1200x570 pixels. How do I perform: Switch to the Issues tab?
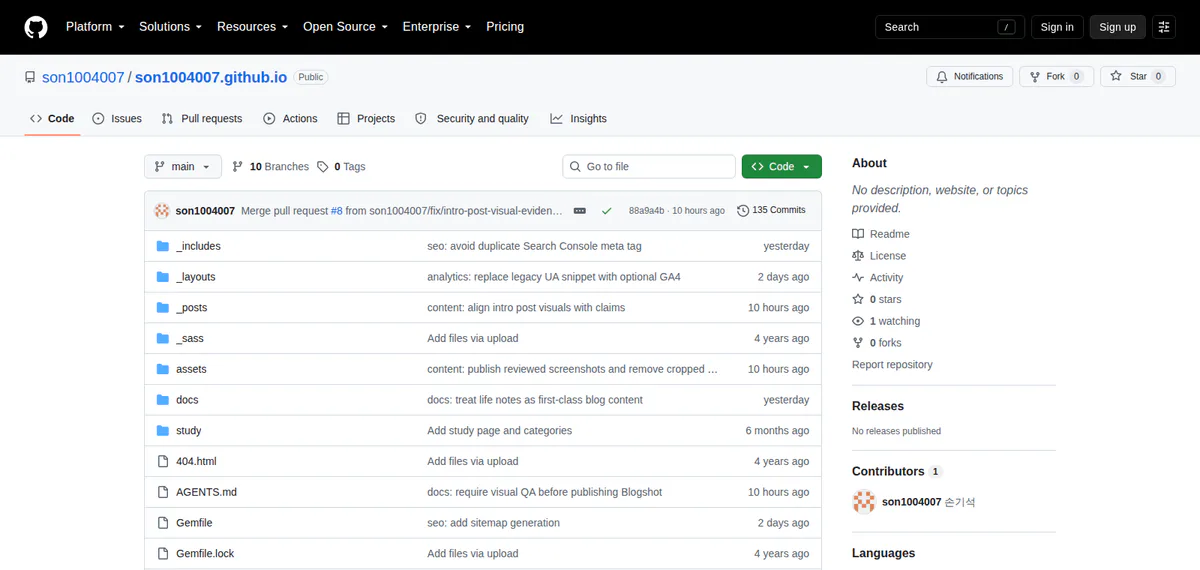pyautogui.click(x=117, y=119)
